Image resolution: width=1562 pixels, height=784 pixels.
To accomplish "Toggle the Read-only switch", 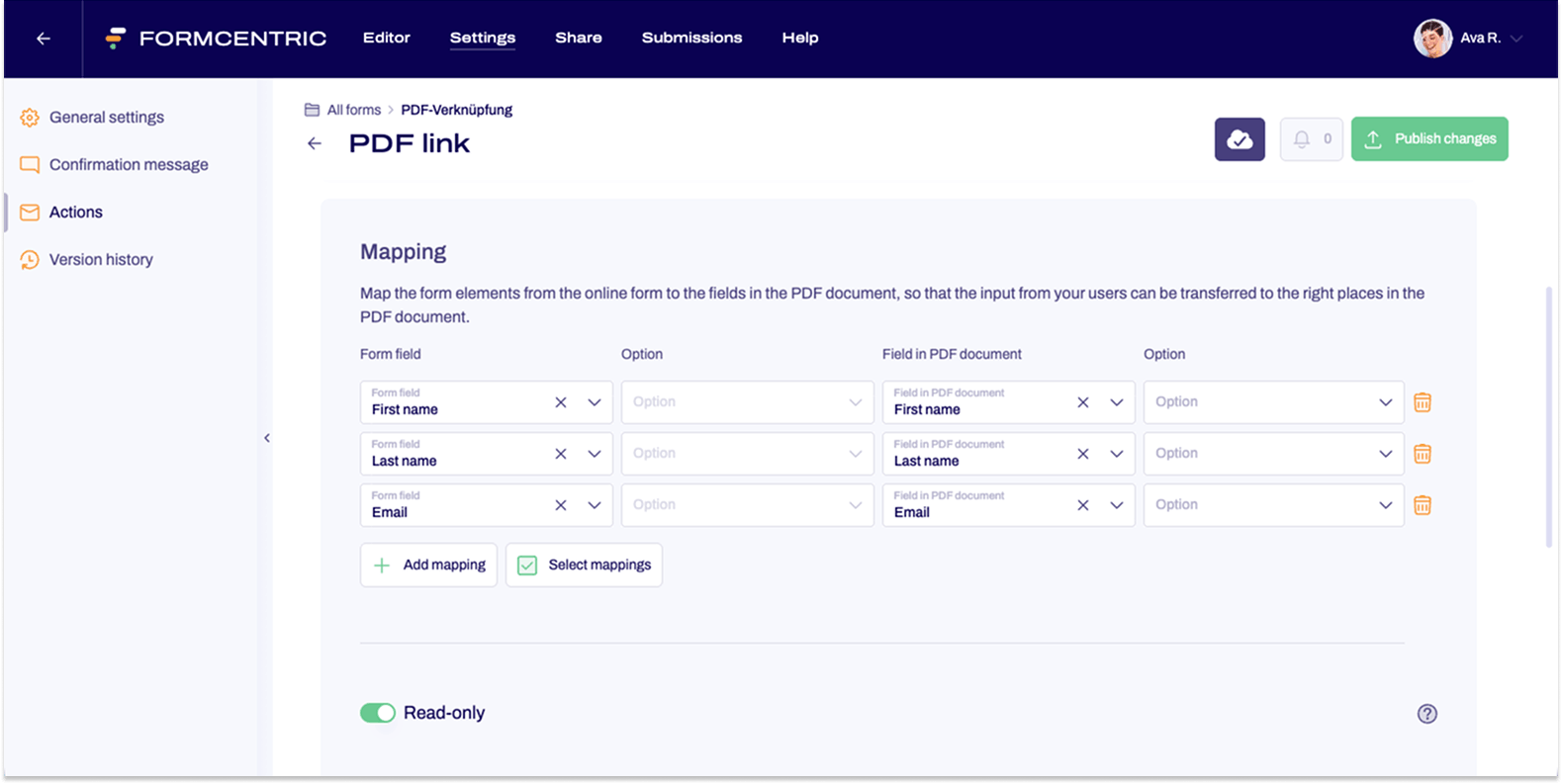I will (x=378, y=713).
